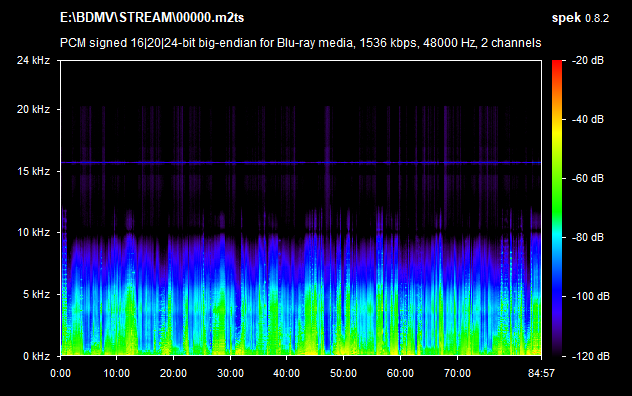The image size is (632, 396).
Task: Click the -100 dB label on the scale
Action: pyautogui.click(x=591, y=296)
